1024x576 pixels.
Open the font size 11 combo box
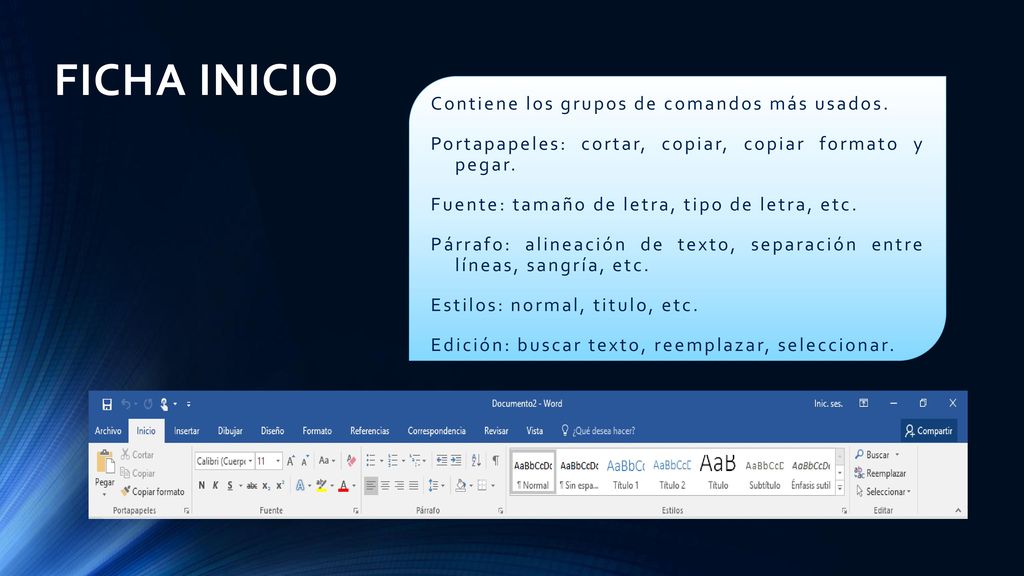pyautogui.click(x=268, y=461)
